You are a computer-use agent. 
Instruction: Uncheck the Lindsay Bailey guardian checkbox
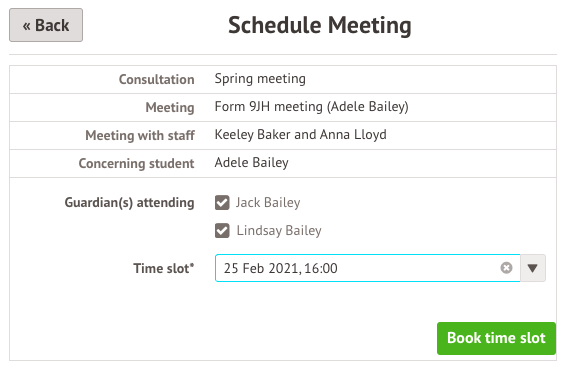pyautogui.click(x=222, y=230)
